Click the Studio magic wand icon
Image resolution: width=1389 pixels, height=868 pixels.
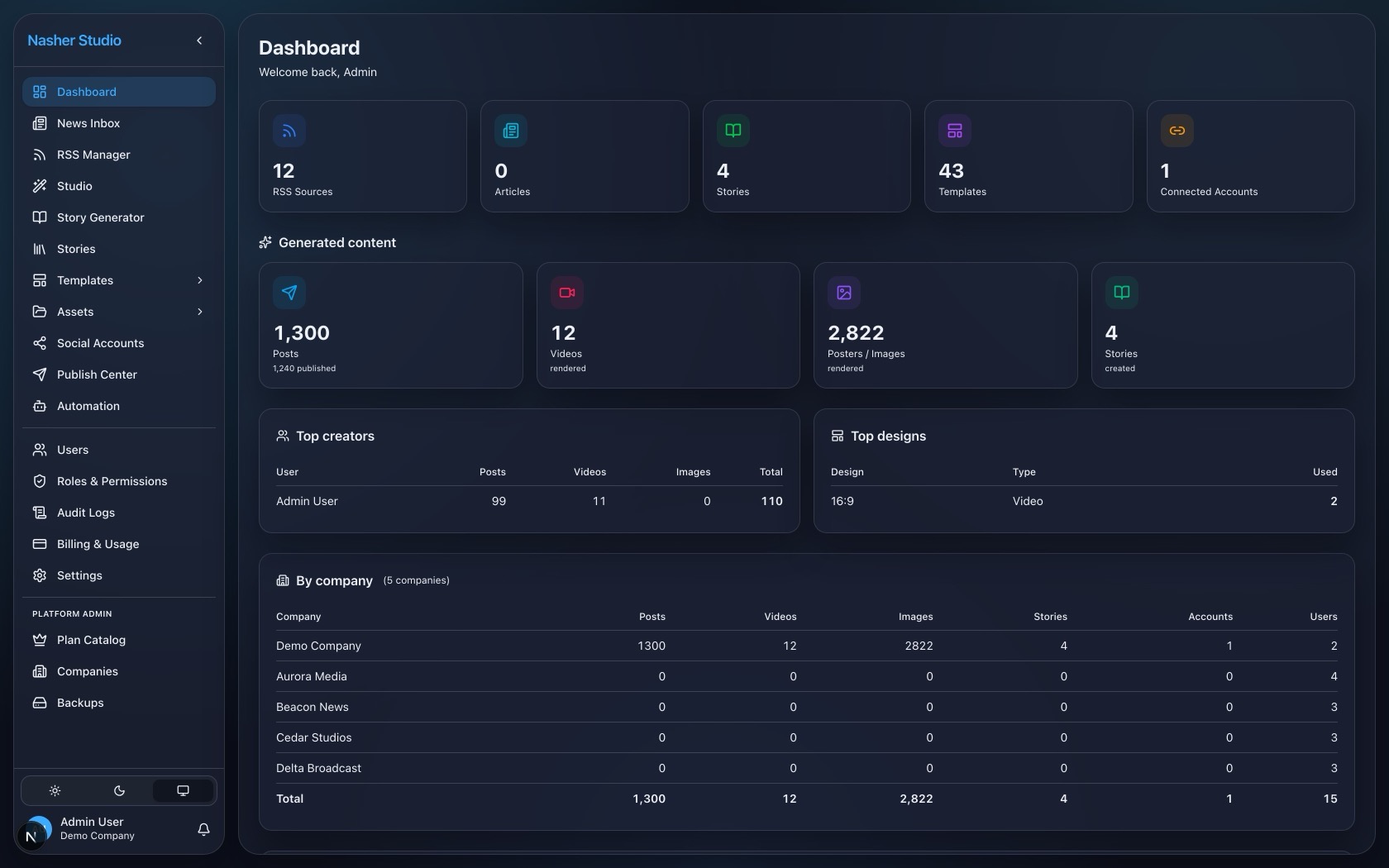[x=40, y=186]
